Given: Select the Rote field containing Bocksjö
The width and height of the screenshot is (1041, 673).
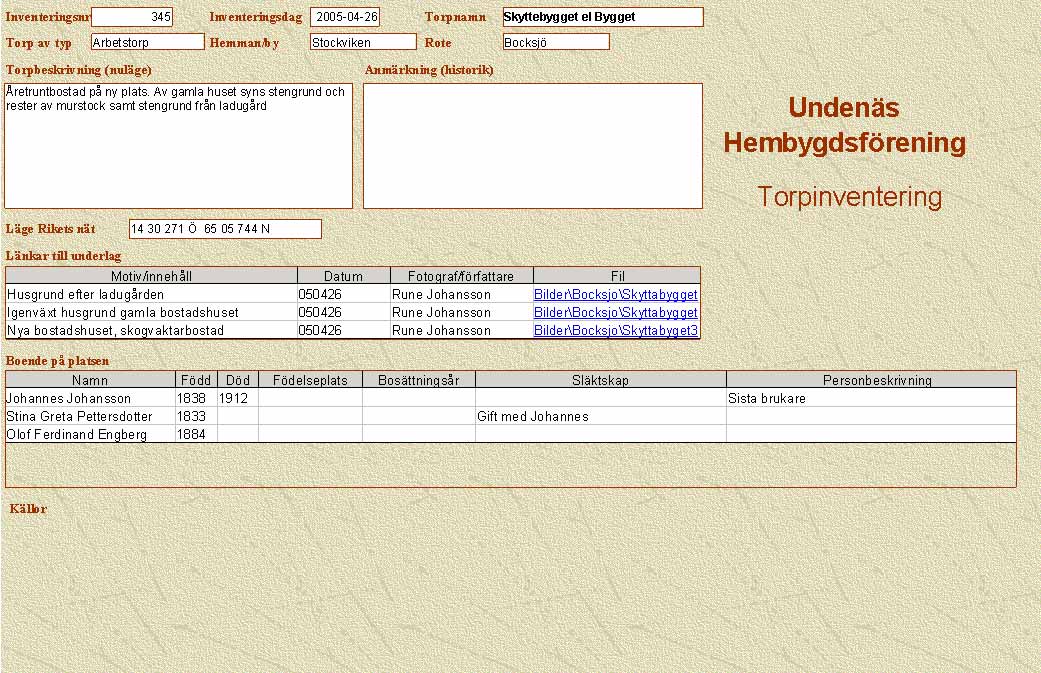Looking at the screenshot, I should tap(556, 42).
